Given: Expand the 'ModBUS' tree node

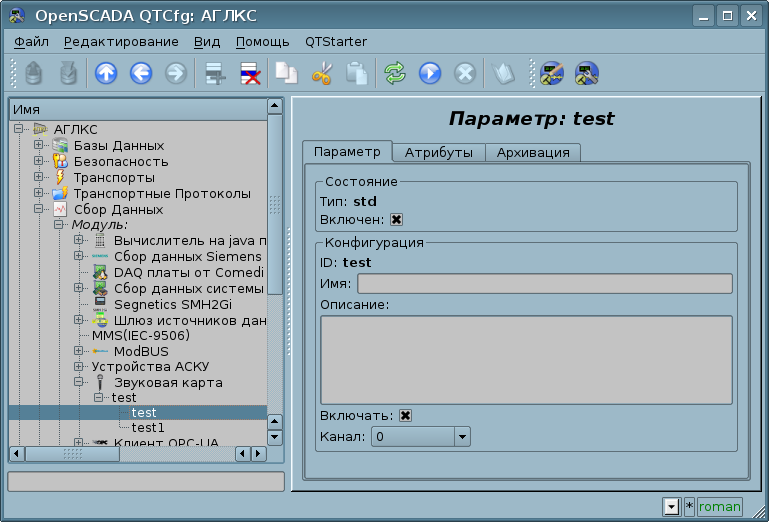Looking at the screenshot, I should point(78,351).
